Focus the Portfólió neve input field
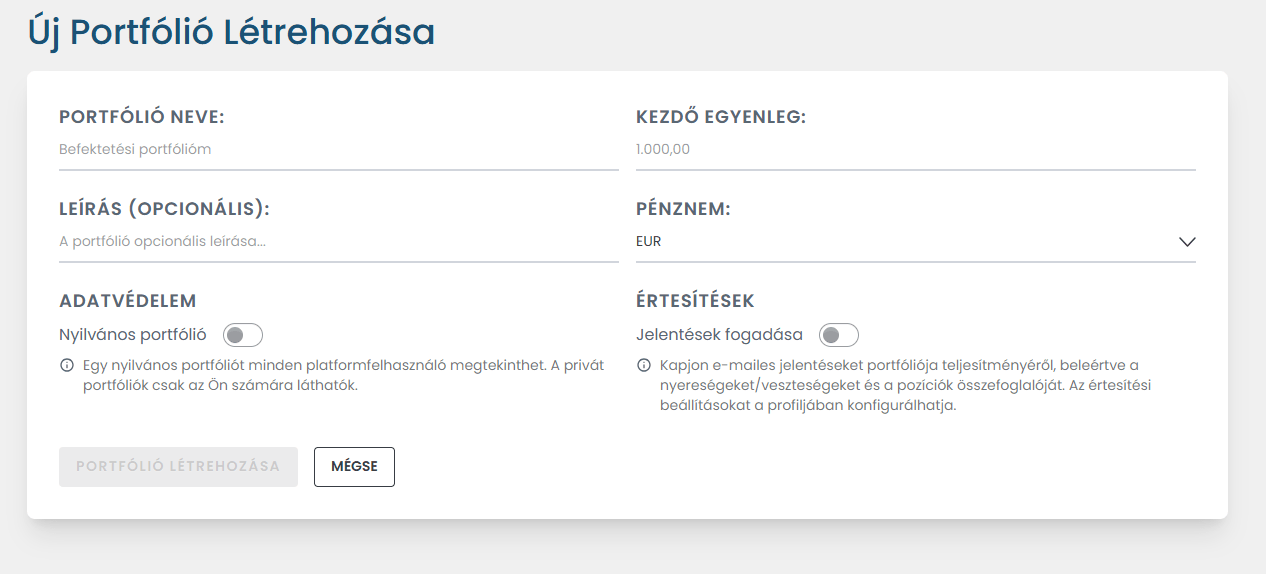The width and height of the screenshot is (1266, 574). 338,150
